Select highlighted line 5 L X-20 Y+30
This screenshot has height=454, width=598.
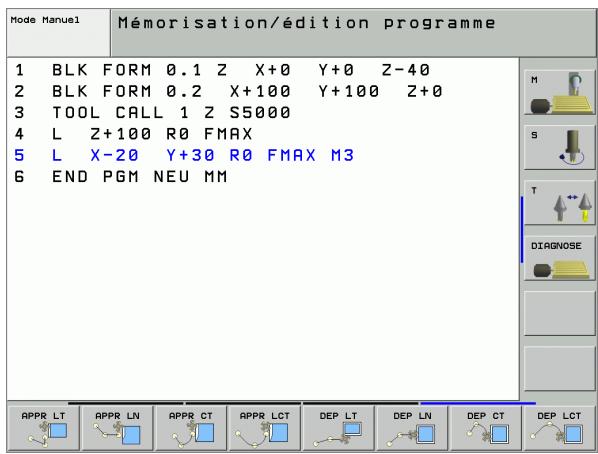click(x=184, y=156)
